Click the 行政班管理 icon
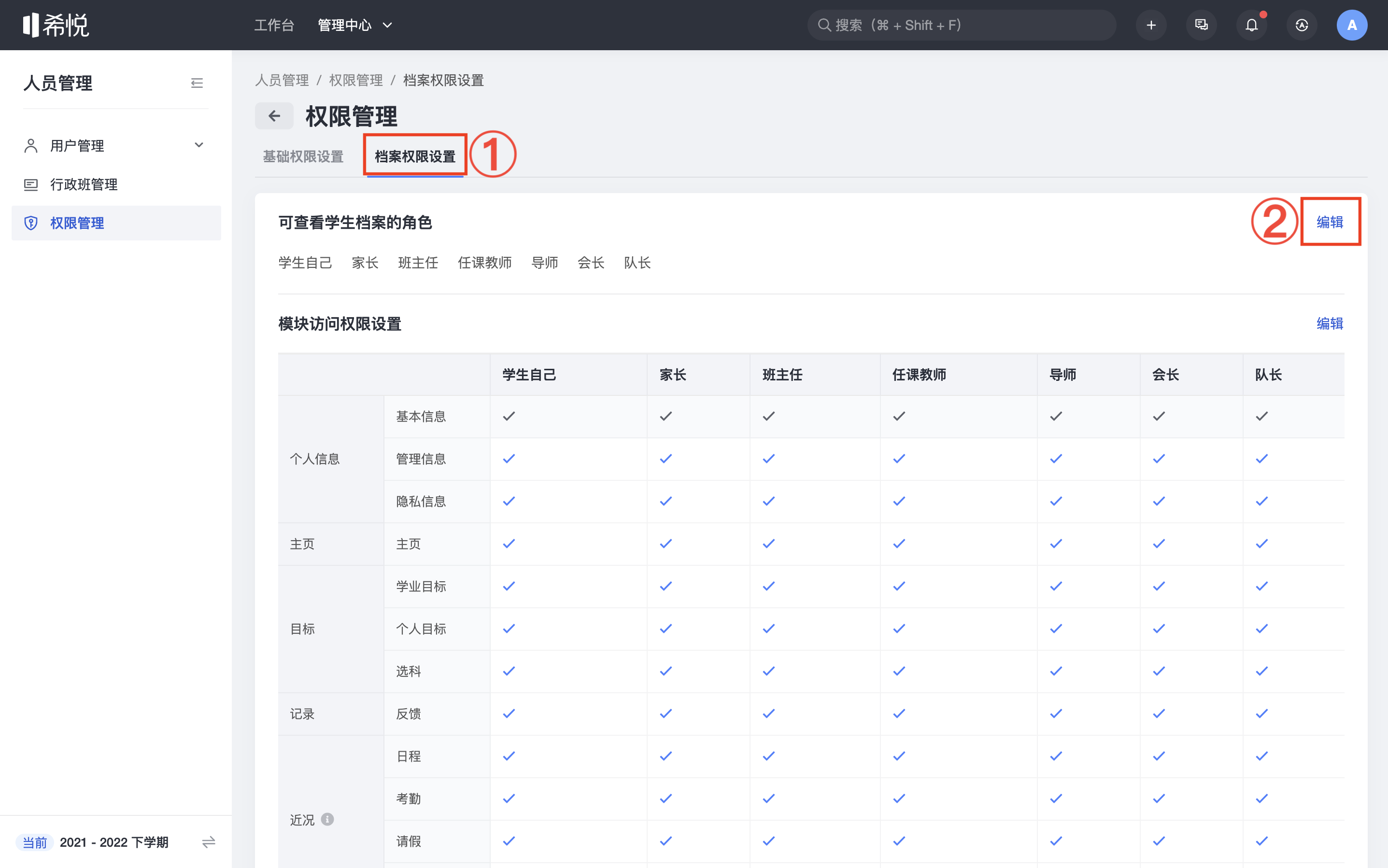The width and height of the screenshot is (1388, 868). 31,184
